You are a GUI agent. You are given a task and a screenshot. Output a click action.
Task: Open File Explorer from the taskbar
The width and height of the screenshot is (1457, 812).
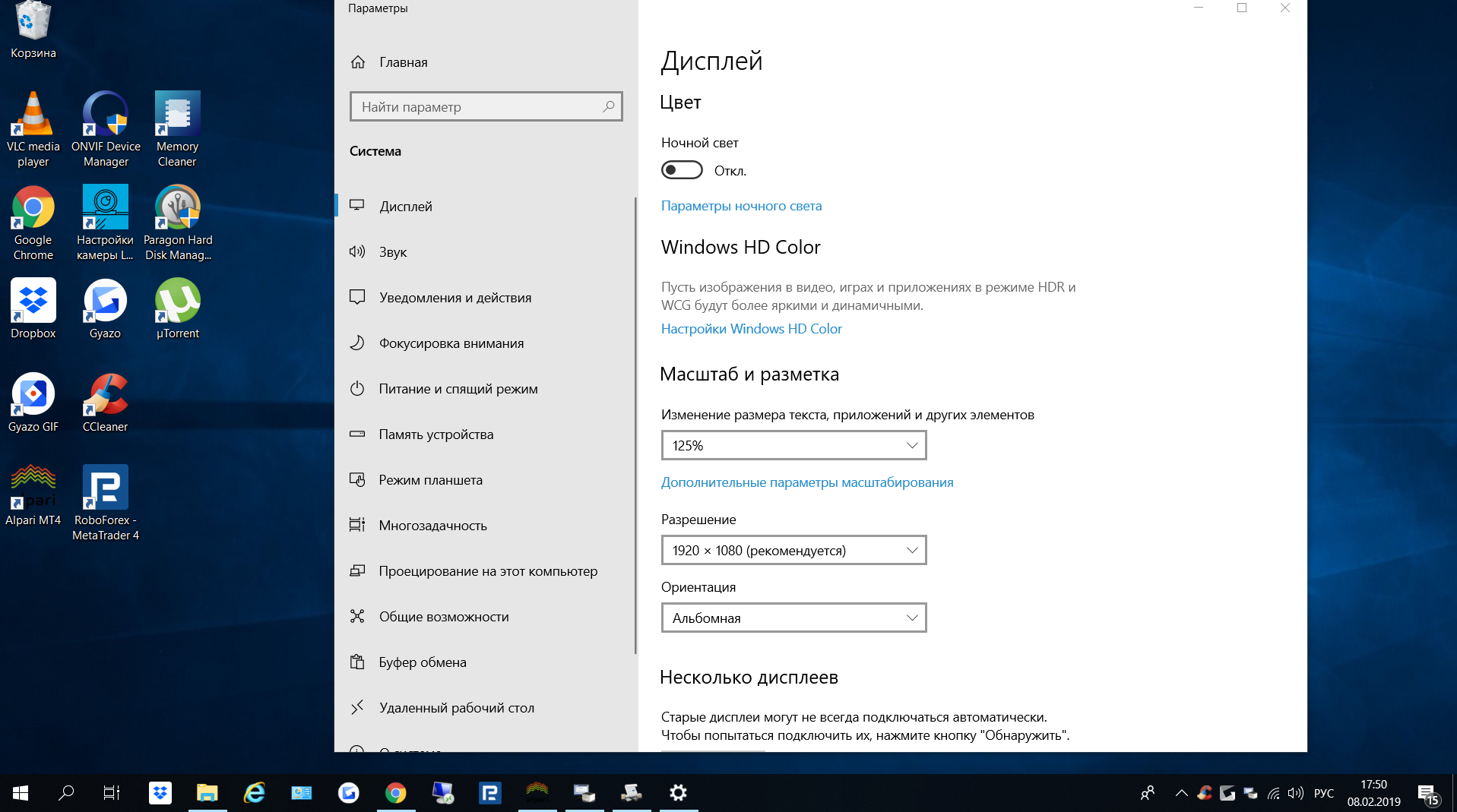coord(207,793)
